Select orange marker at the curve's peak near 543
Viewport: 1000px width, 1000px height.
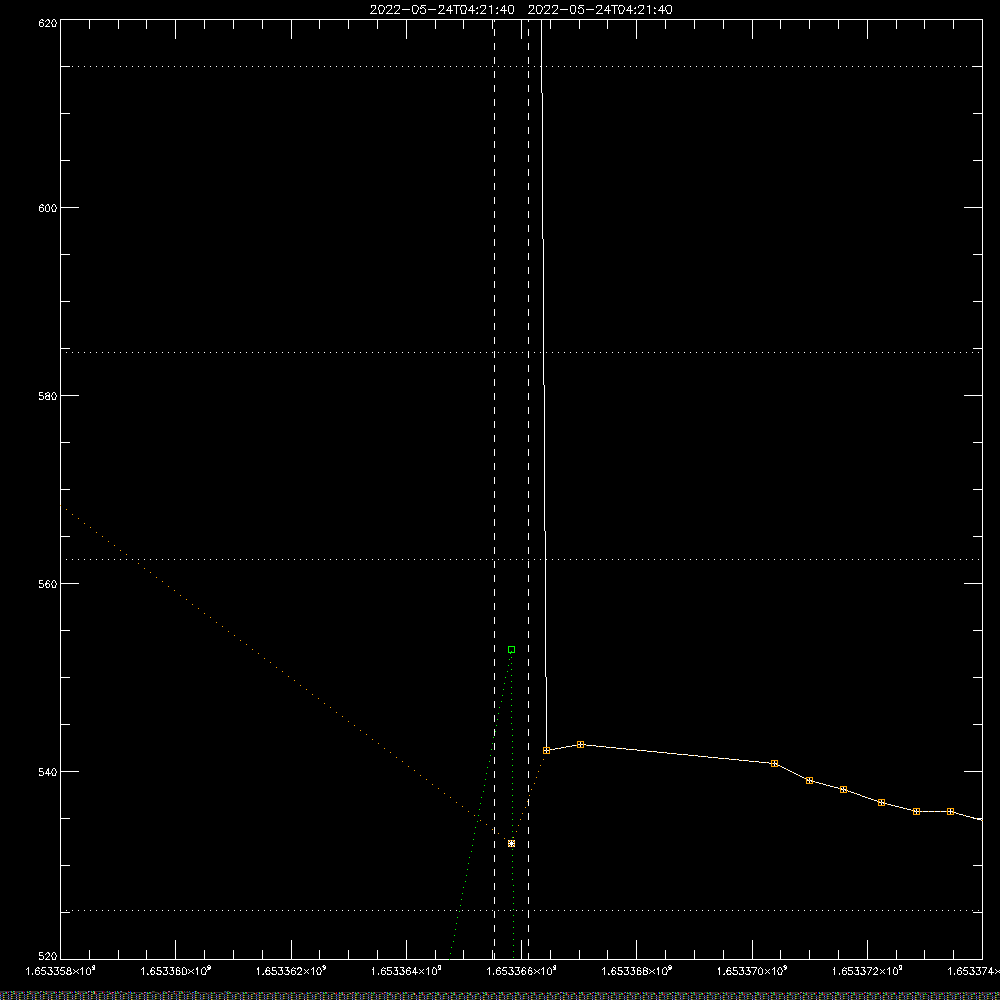[580, 744]
